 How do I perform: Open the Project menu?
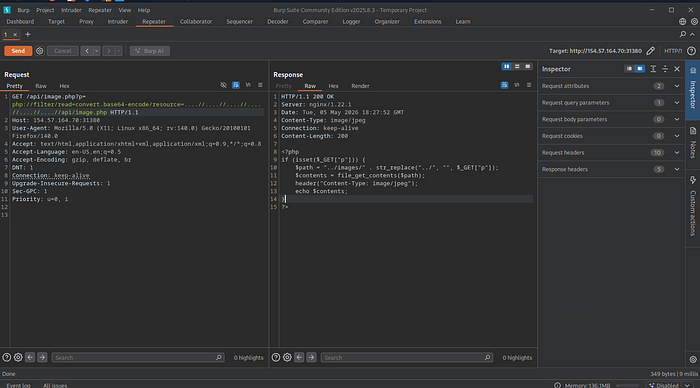[x=45, y=10]
